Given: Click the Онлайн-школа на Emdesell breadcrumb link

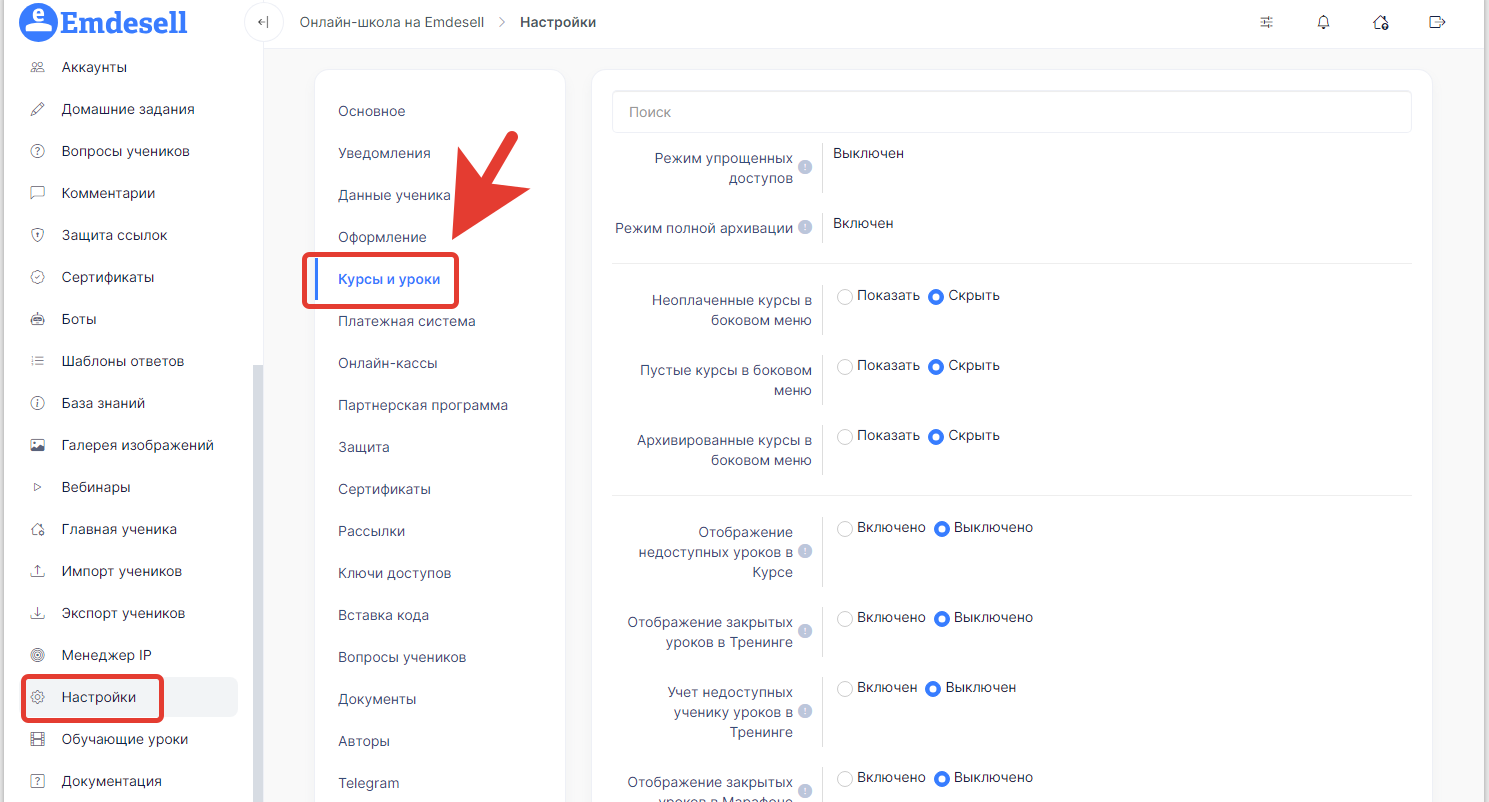Looking at the screenshot, I should 391,22.
